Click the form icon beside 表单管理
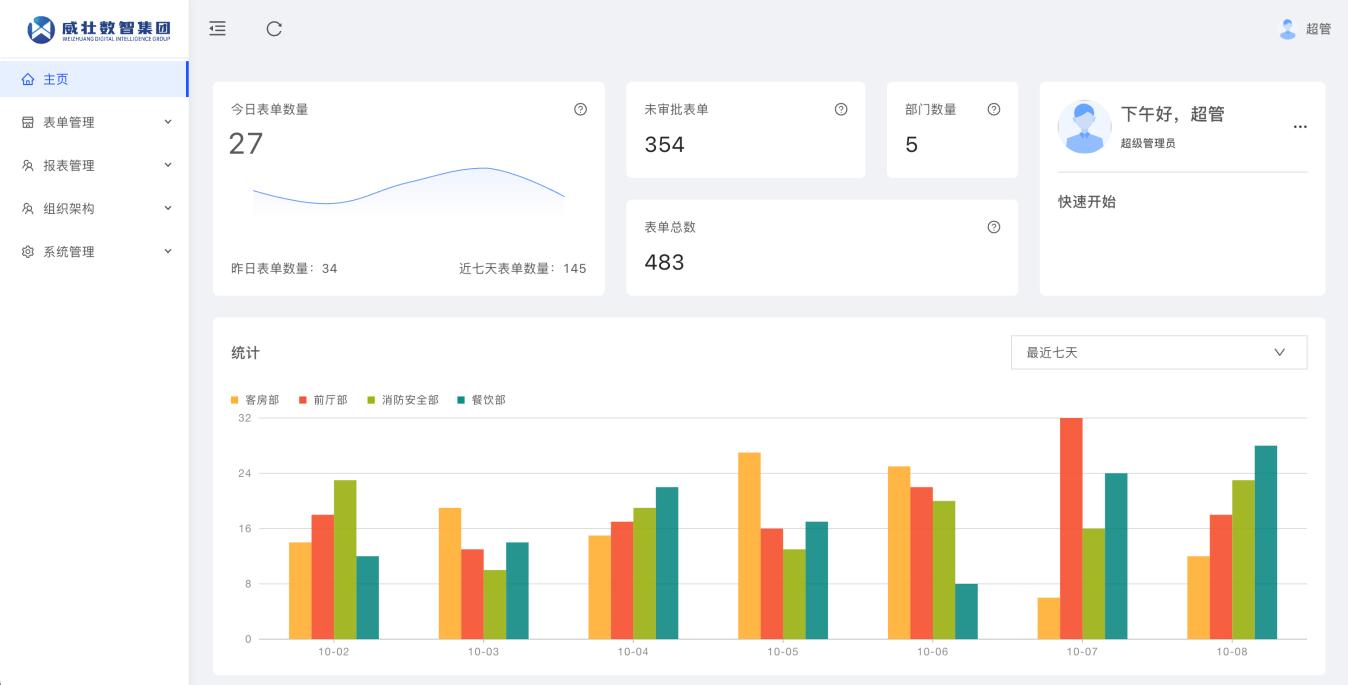The height and width of the screenshot is (685, 1348). (28, 122)
